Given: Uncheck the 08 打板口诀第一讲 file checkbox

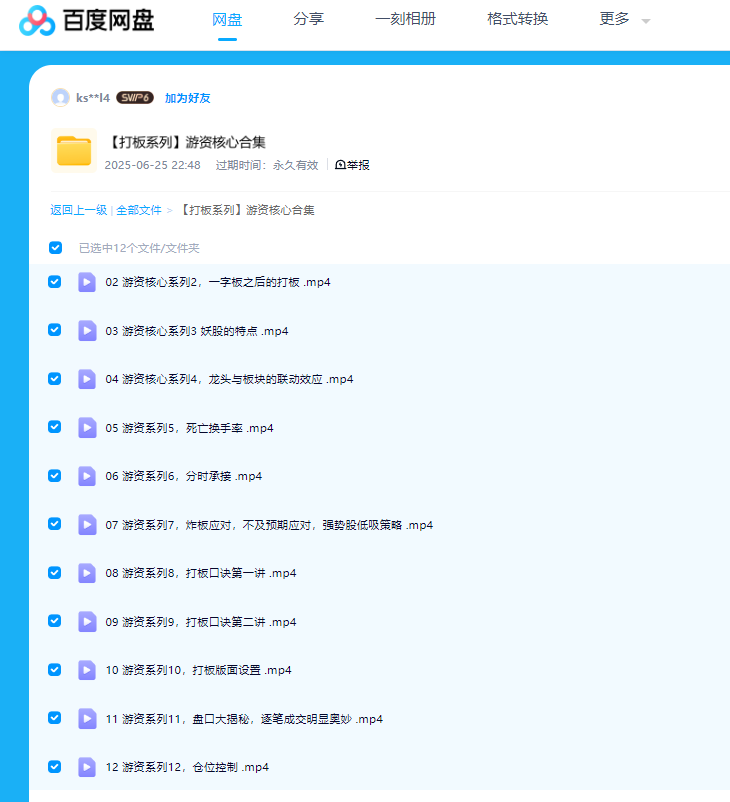Looking at the screenshot, I should tap(55, 573).
